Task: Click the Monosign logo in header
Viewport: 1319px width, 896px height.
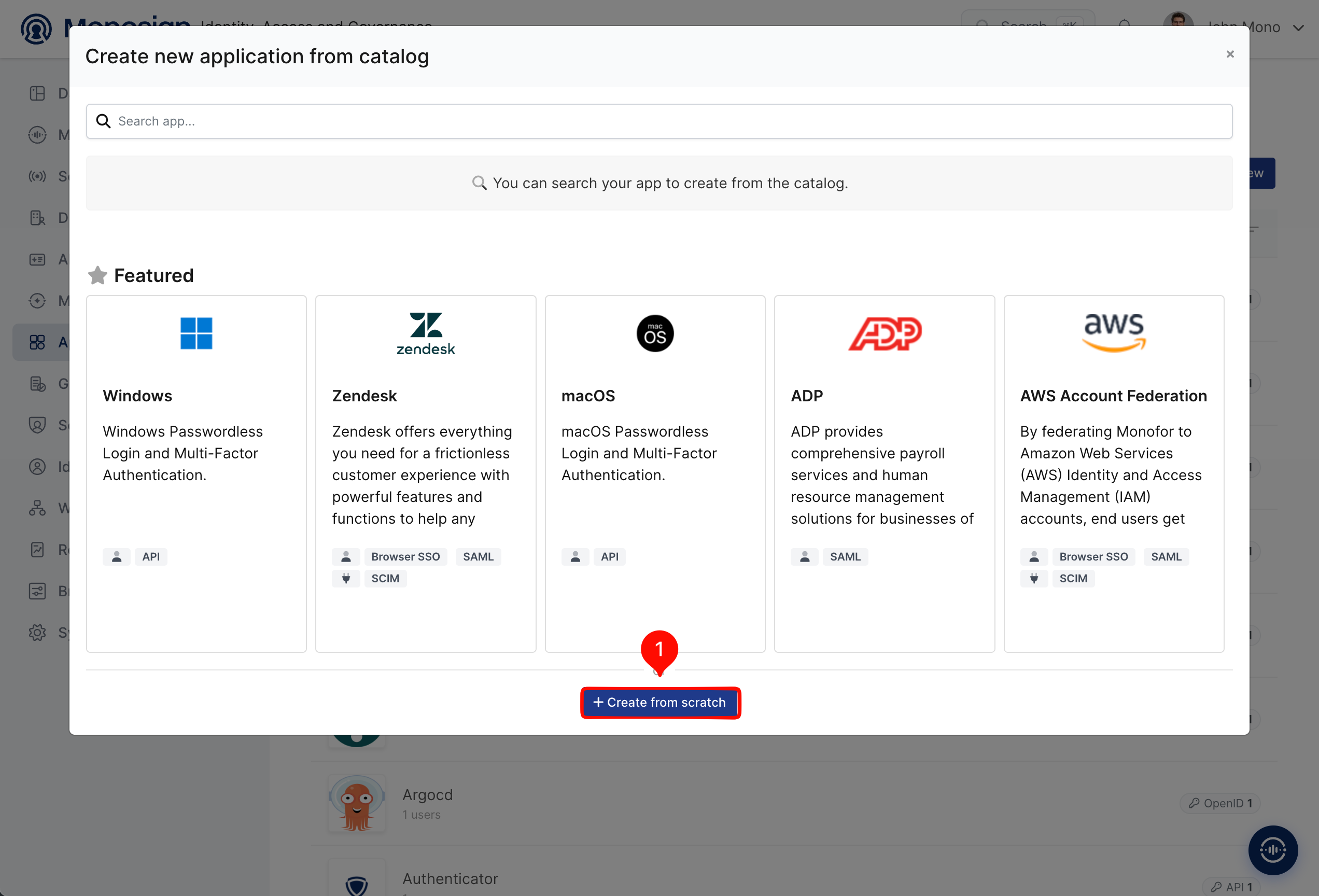Action: pyautogui.click(x=36, y=29)
